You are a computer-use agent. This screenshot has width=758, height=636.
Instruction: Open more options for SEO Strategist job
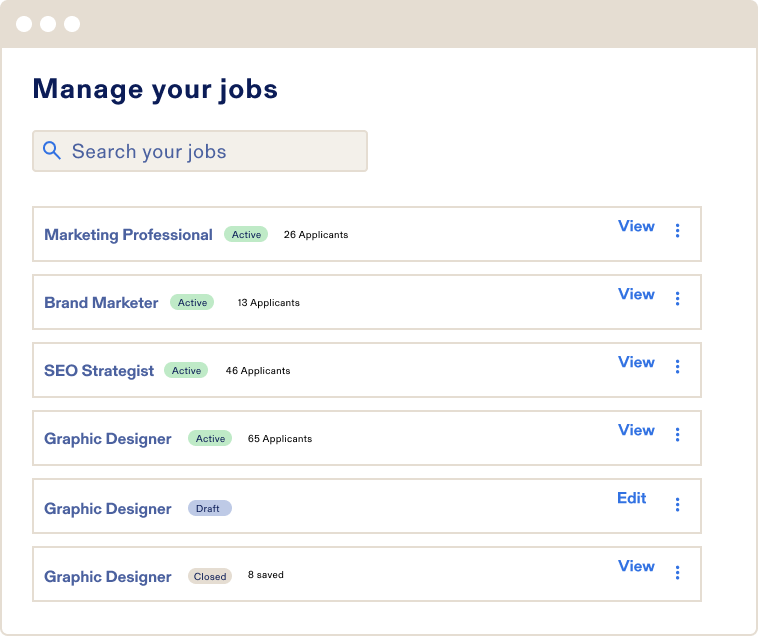coord(677,367)
